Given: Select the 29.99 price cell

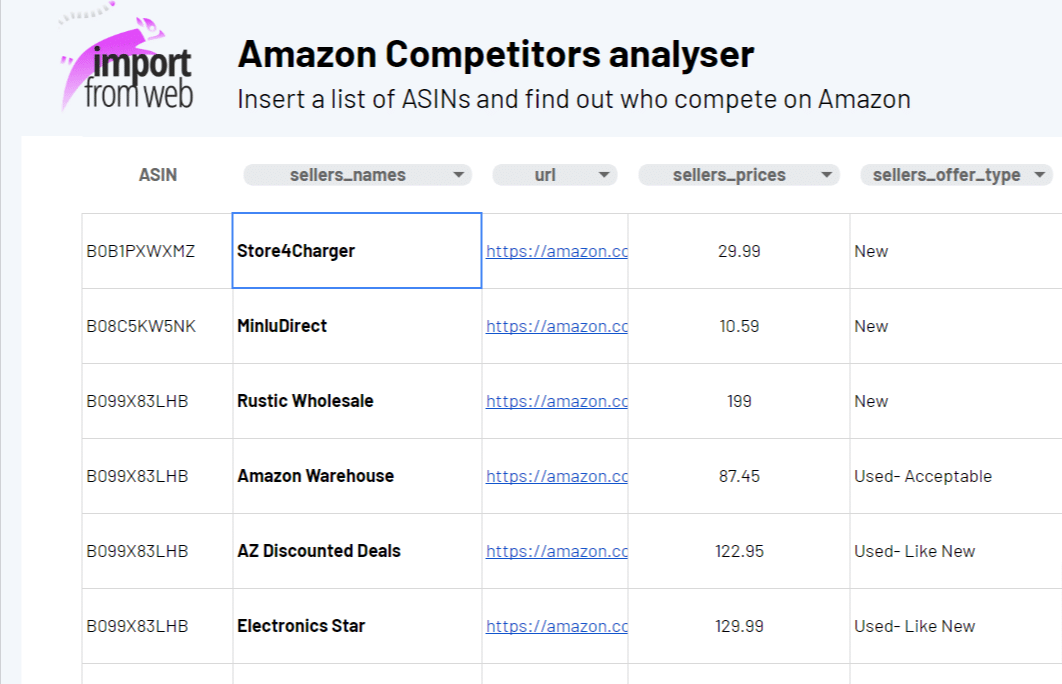Looking at the screenshot, I should 739,251.
